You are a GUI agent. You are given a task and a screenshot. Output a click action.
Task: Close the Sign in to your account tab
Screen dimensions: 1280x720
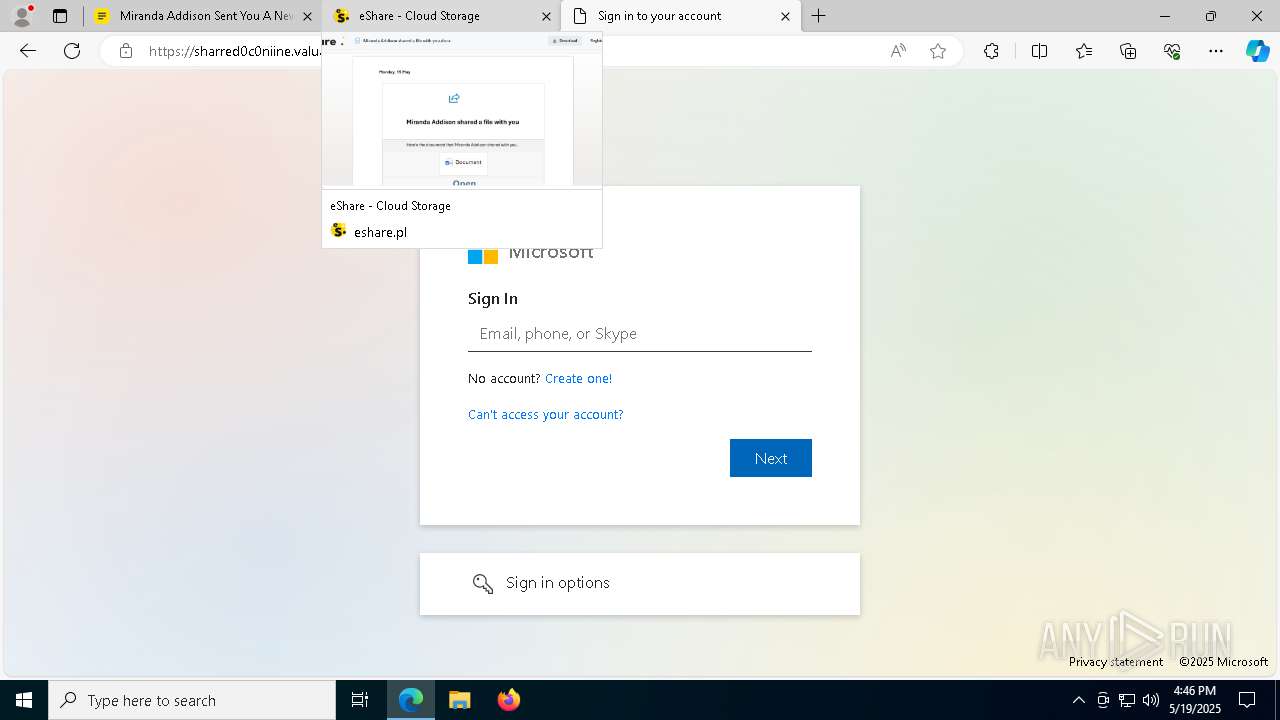point(785,16)
